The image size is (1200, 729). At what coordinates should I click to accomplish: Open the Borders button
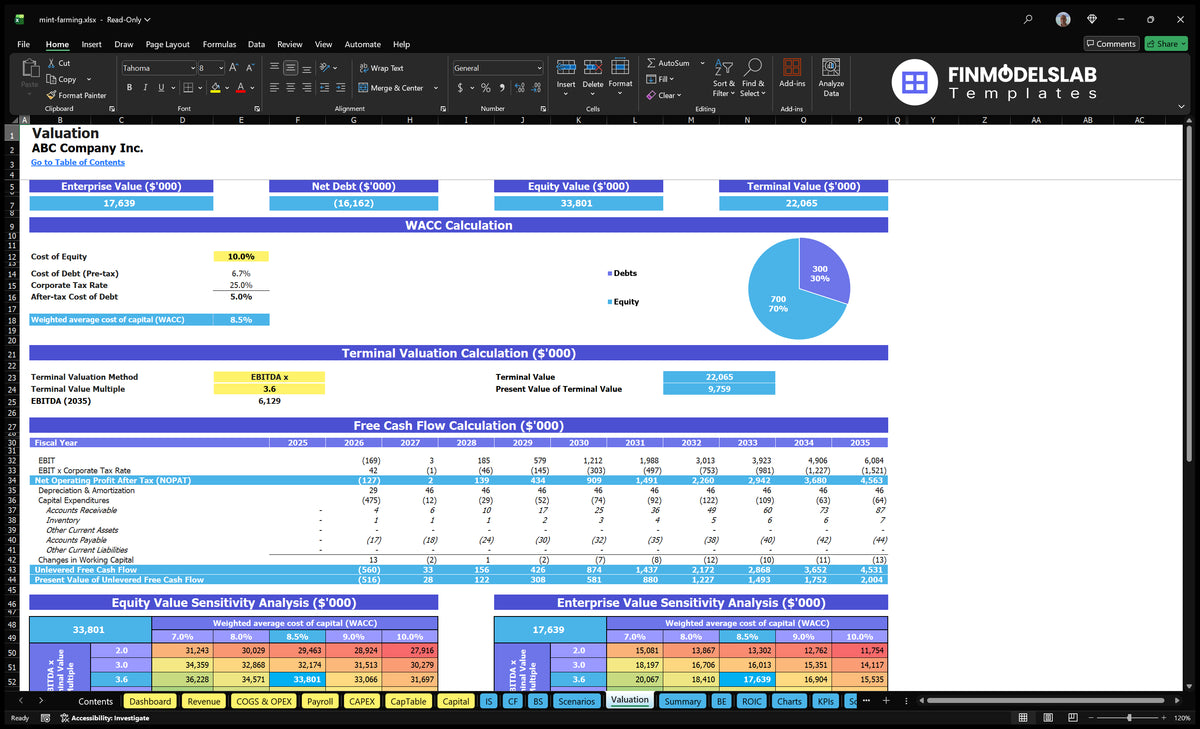[186, 88]
